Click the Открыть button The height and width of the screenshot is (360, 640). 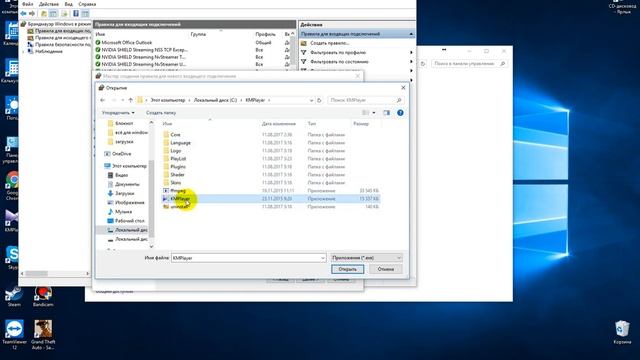point(347,269)
